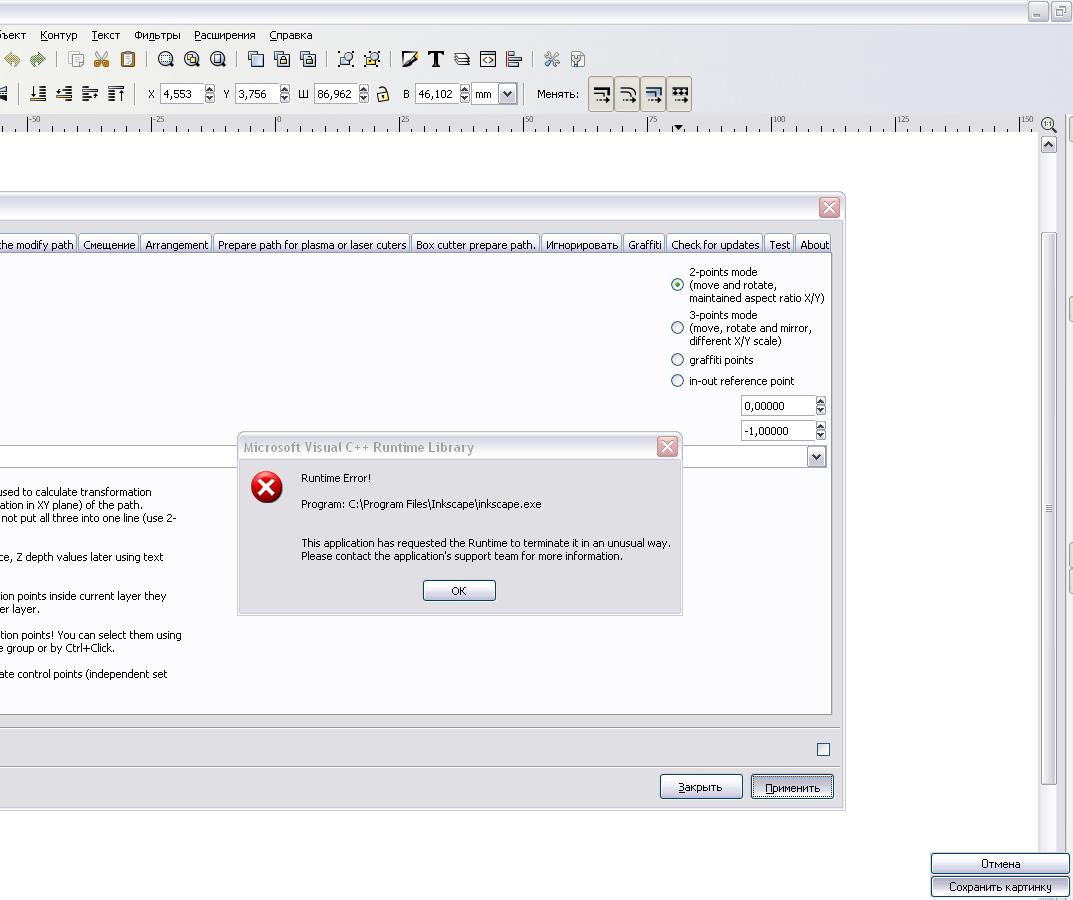
Task: Select 3-points mode radio button
Action: click(677, 328)
